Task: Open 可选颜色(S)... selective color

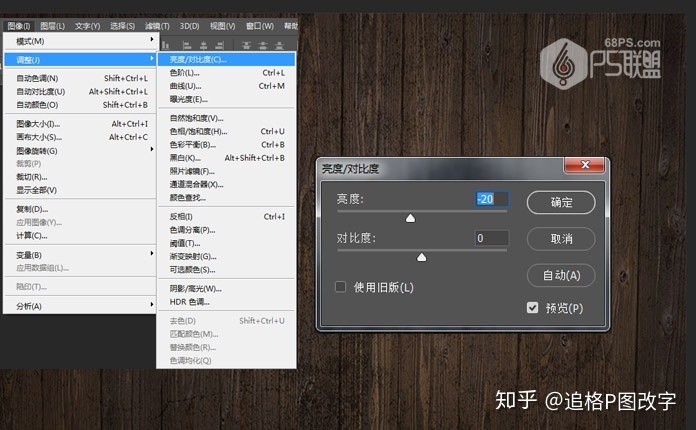Action: point(226,270)
